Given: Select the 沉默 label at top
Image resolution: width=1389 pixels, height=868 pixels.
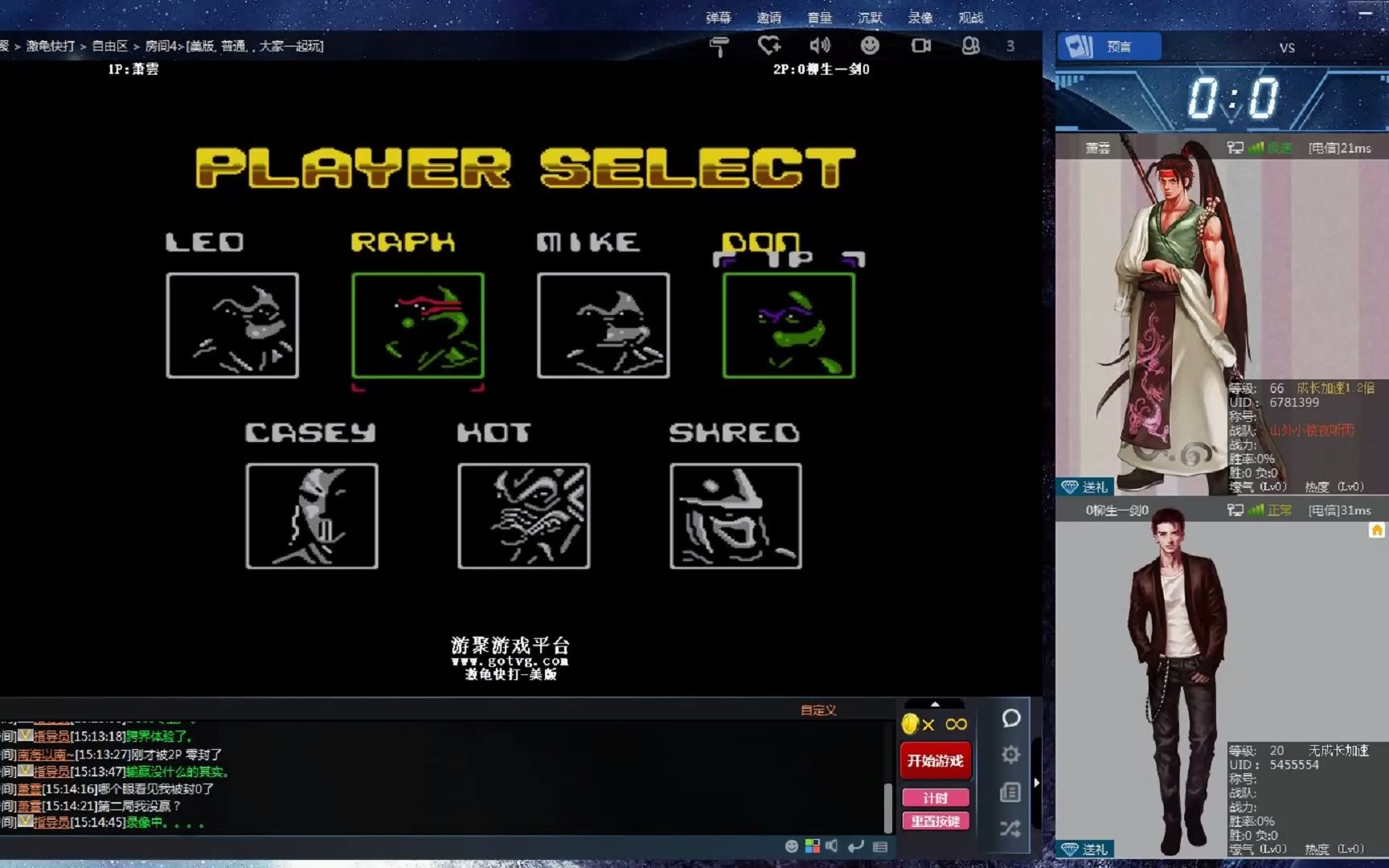Looking at the screenshot, I should tap(871, 18).
